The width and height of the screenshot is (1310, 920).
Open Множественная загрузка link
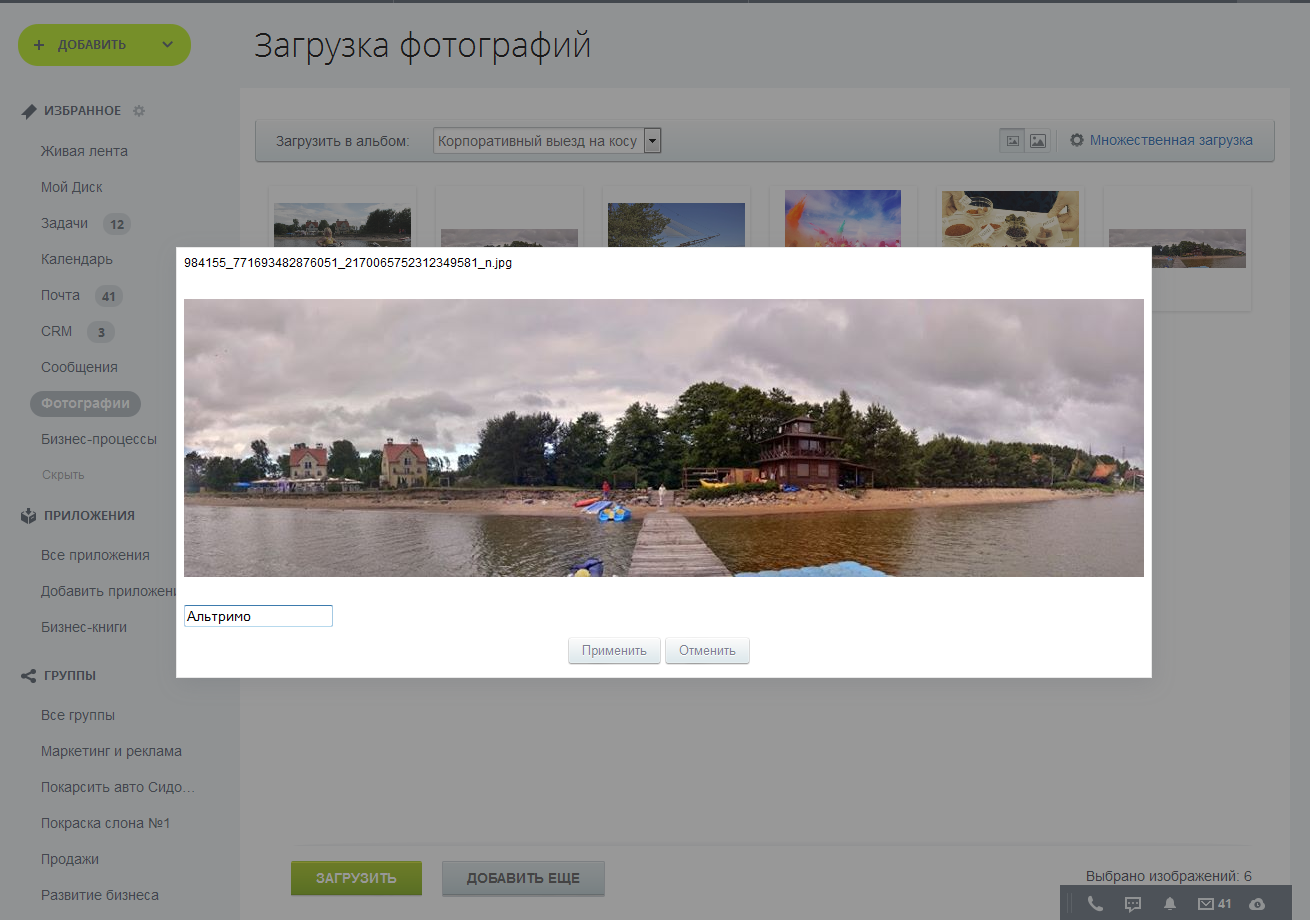1171,141
